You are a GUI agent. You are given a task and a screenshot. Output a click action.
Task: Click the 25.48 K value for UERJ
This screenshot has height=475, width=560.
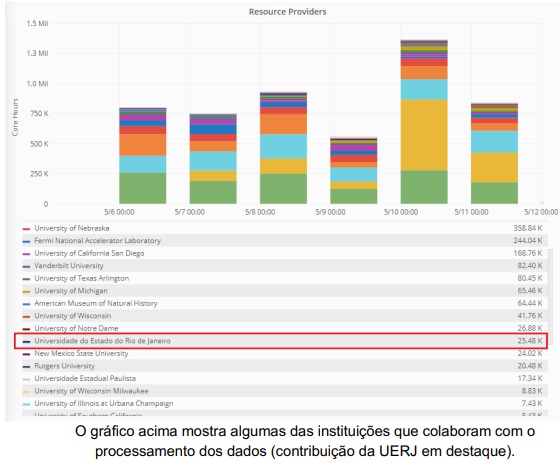coord(530,341)
